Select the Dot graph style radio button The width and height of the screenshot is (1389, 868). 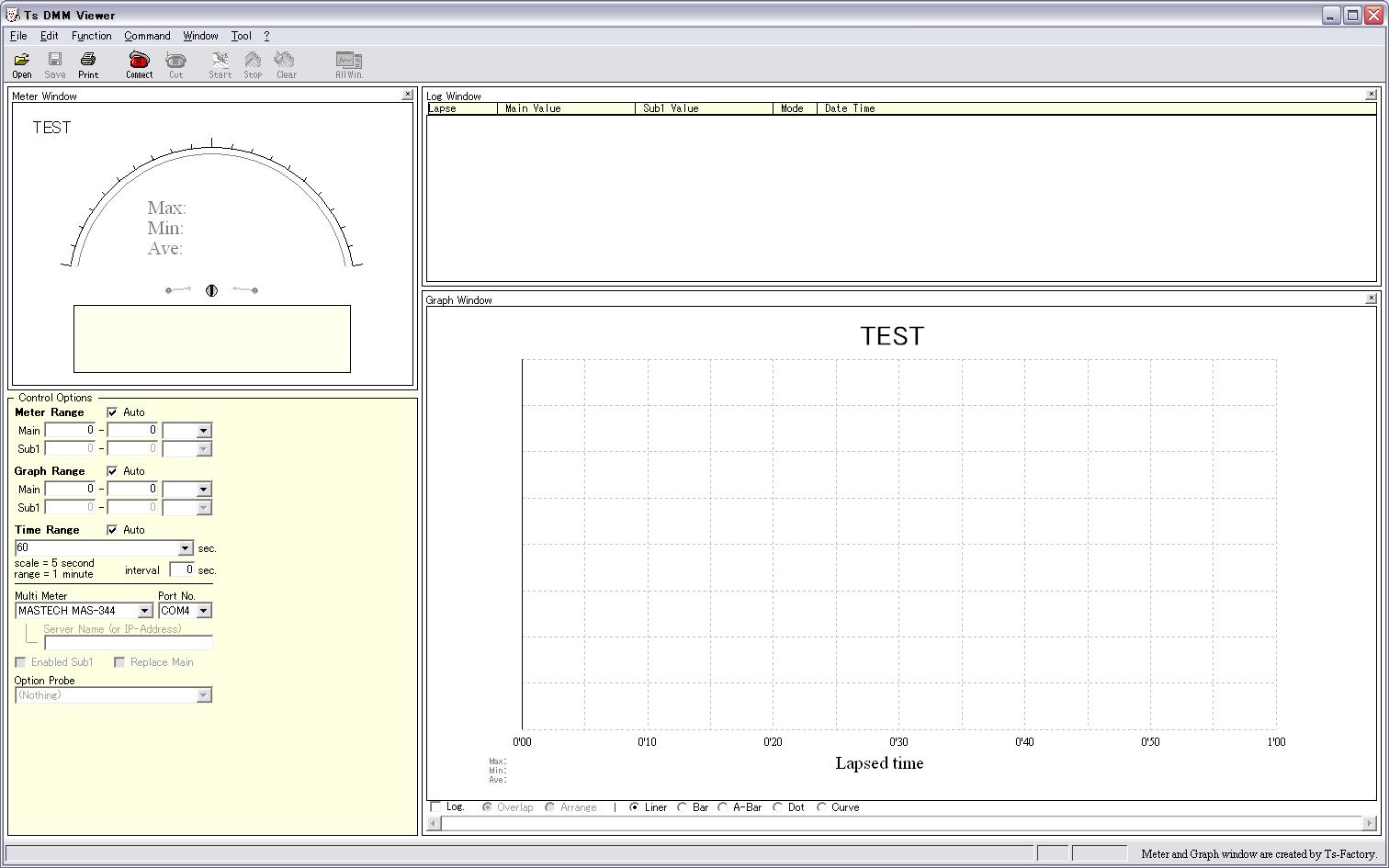tap(777, 807)
